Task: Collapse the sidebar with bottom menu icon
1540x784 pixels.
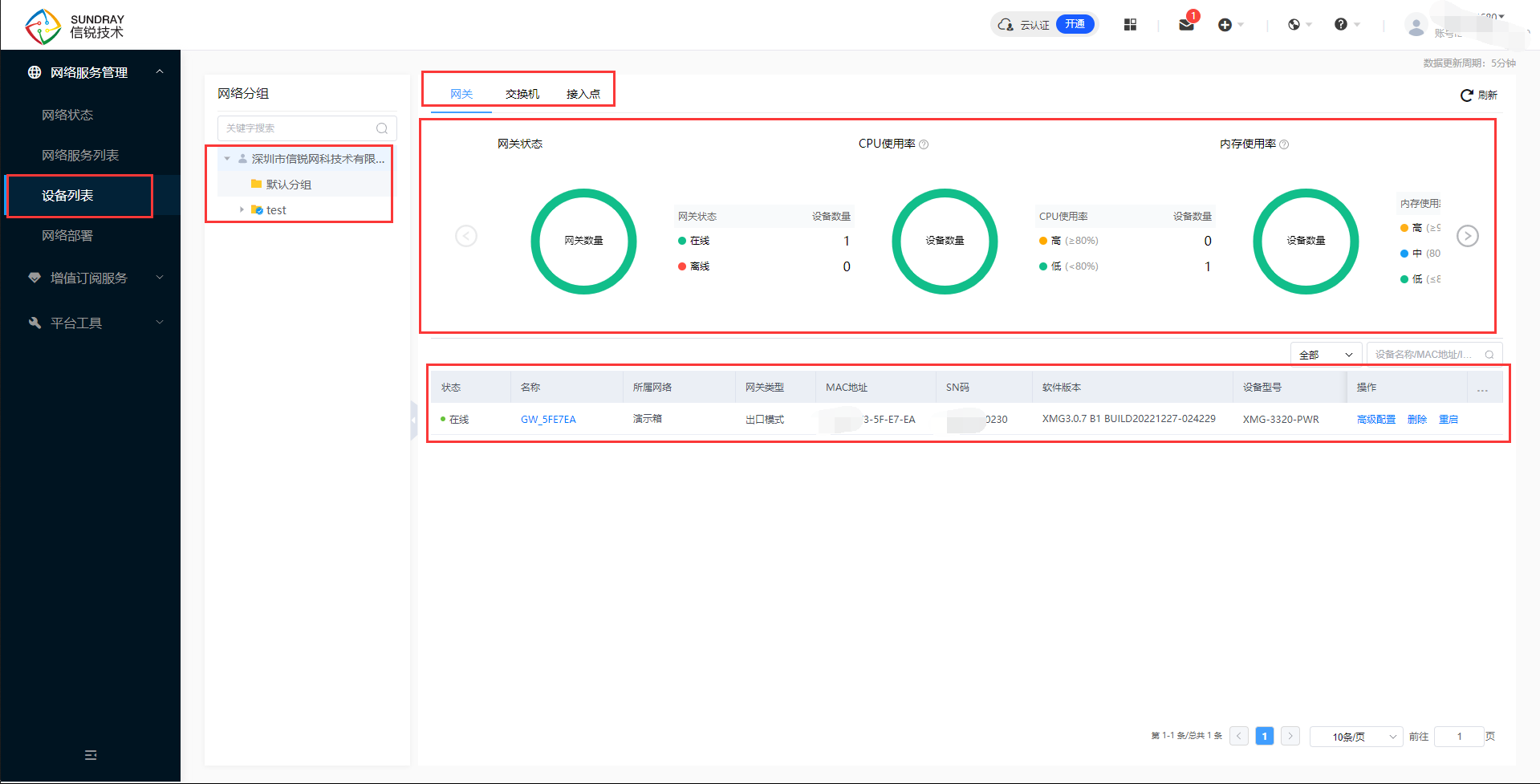Action: pyautogui.click(x=91, y=755)
